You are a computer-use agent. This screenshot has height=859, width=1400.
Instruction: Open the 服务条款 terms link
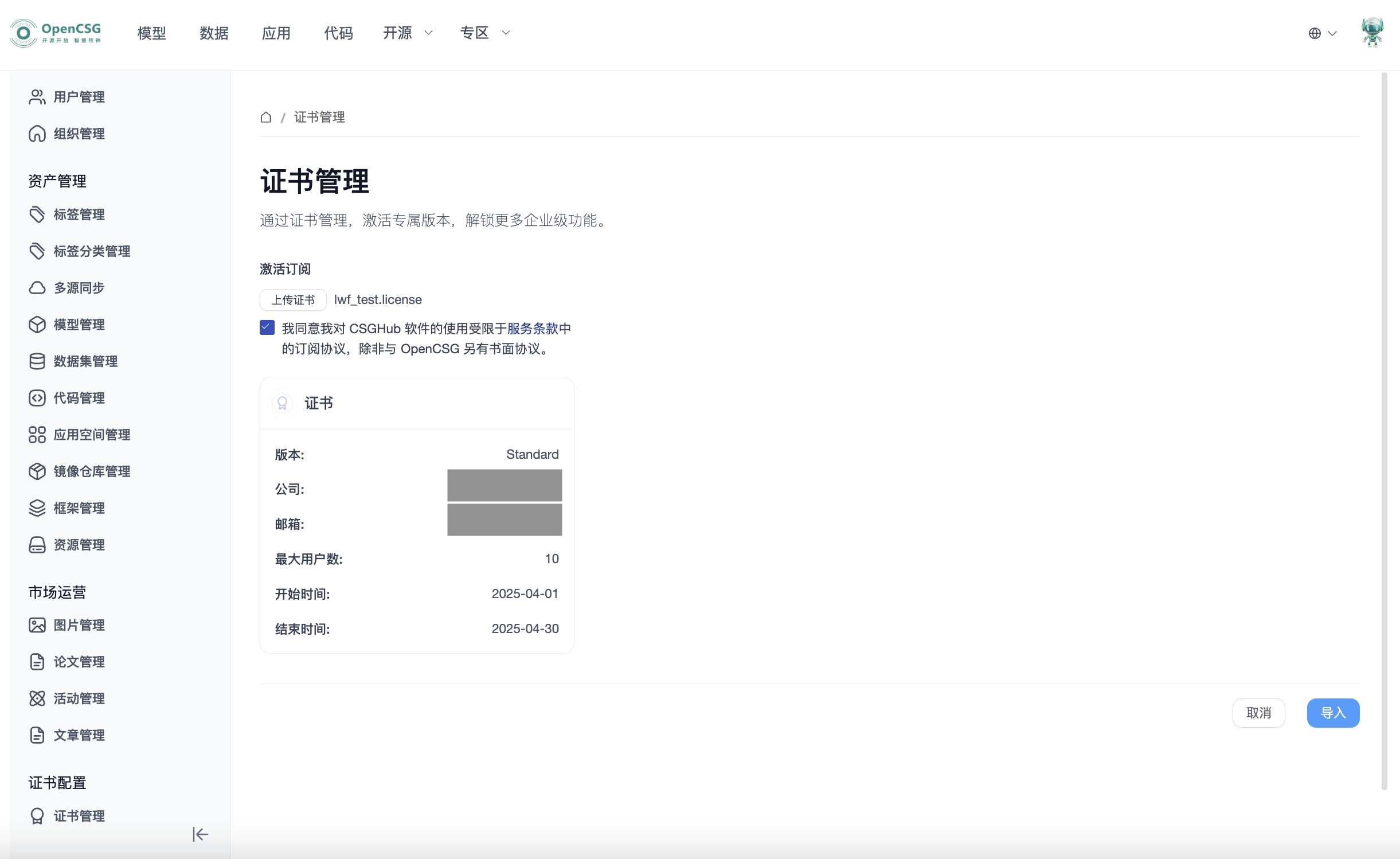(533, 329)
